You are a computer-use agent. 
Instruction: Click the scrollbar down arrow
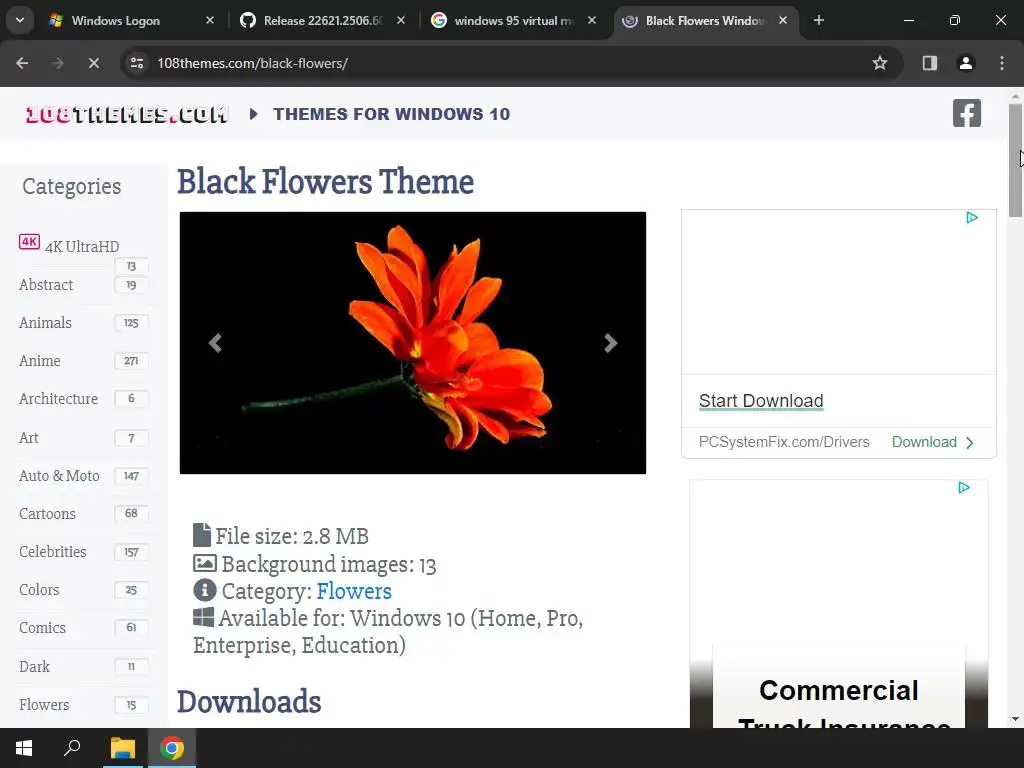[x=1015, y=720]
